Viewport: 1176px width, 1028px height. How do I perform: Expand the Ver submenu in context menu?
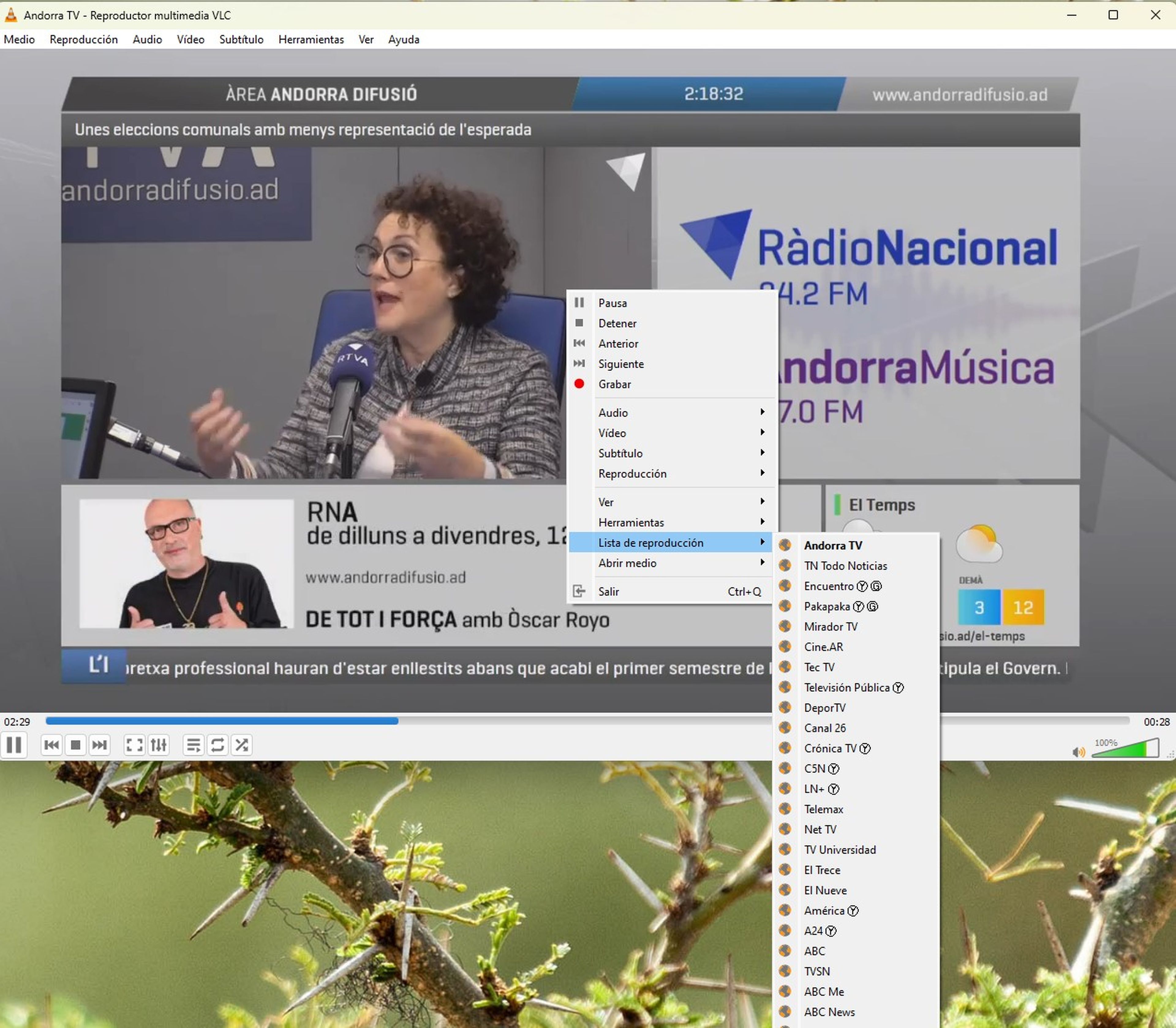(x=672, y=502)
